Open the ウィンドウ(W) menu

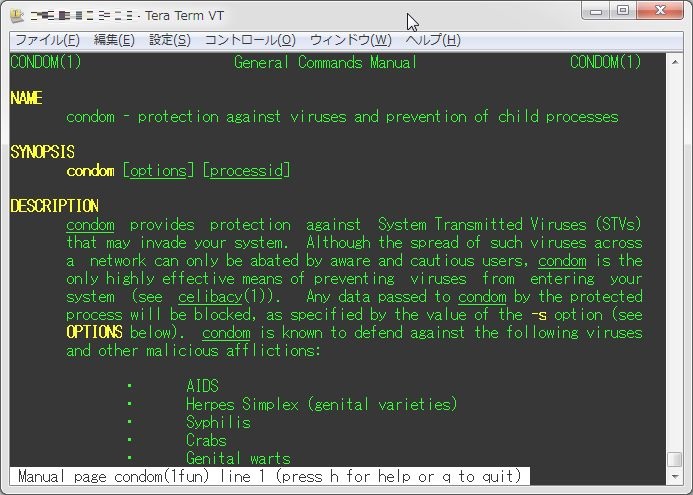pyautogui.click(x=350, y=40)
